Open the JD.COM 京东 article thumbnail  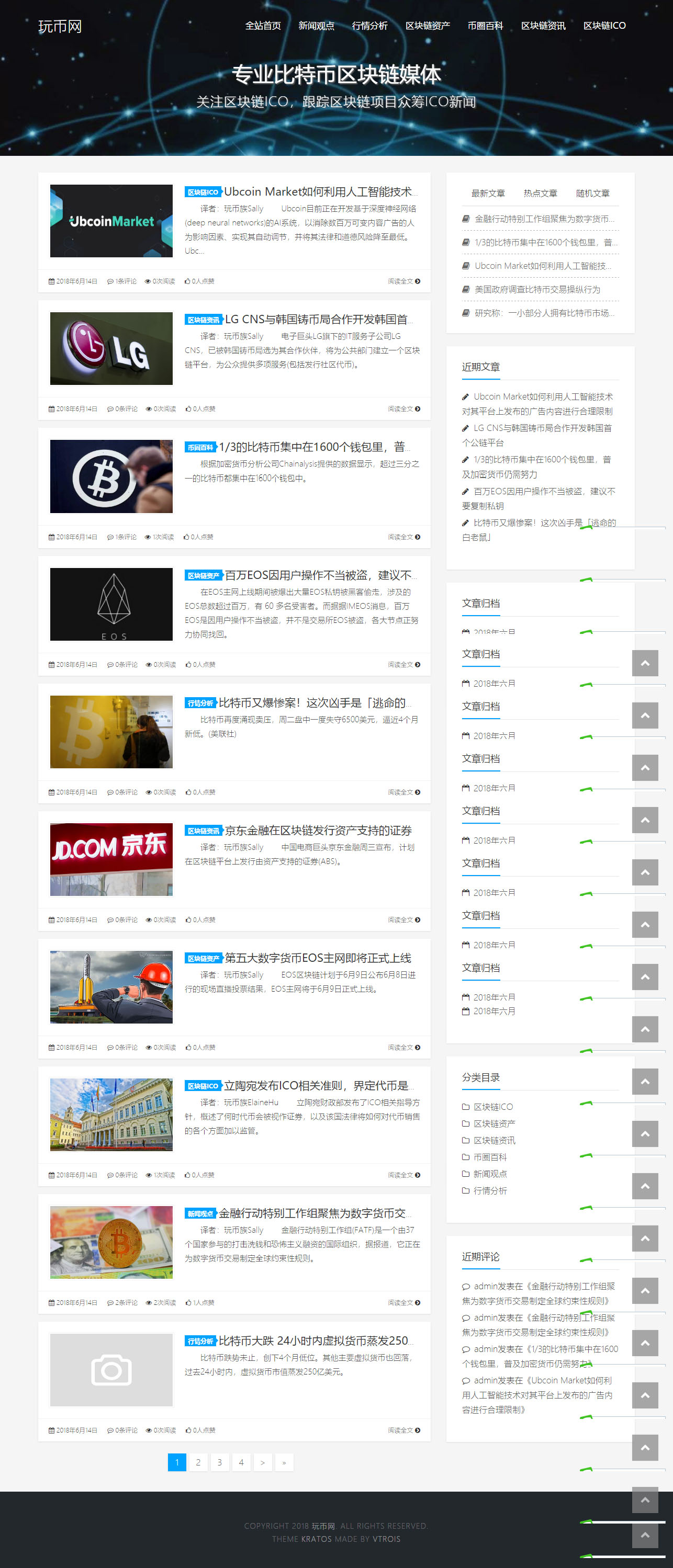tap(111, 859)
